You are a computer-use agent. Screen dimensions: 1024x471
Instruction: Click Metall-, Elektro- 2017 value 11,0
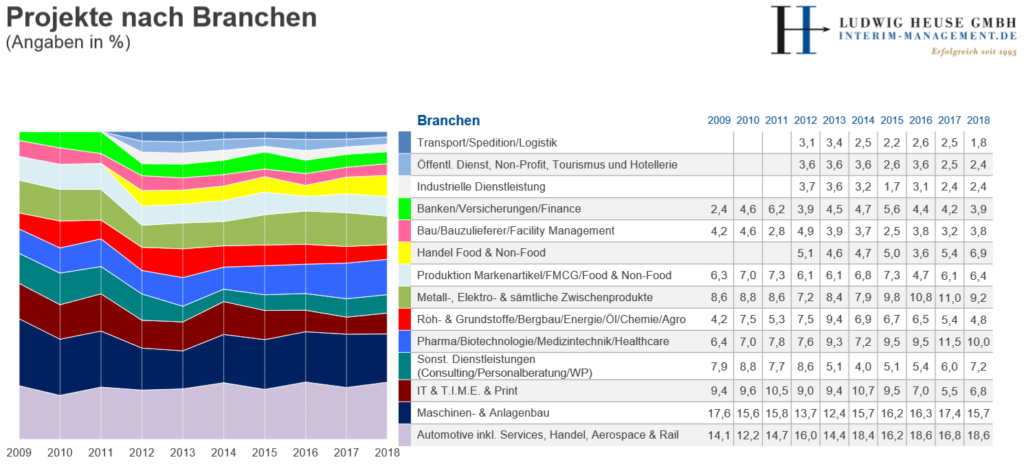(x=950, y=297)
